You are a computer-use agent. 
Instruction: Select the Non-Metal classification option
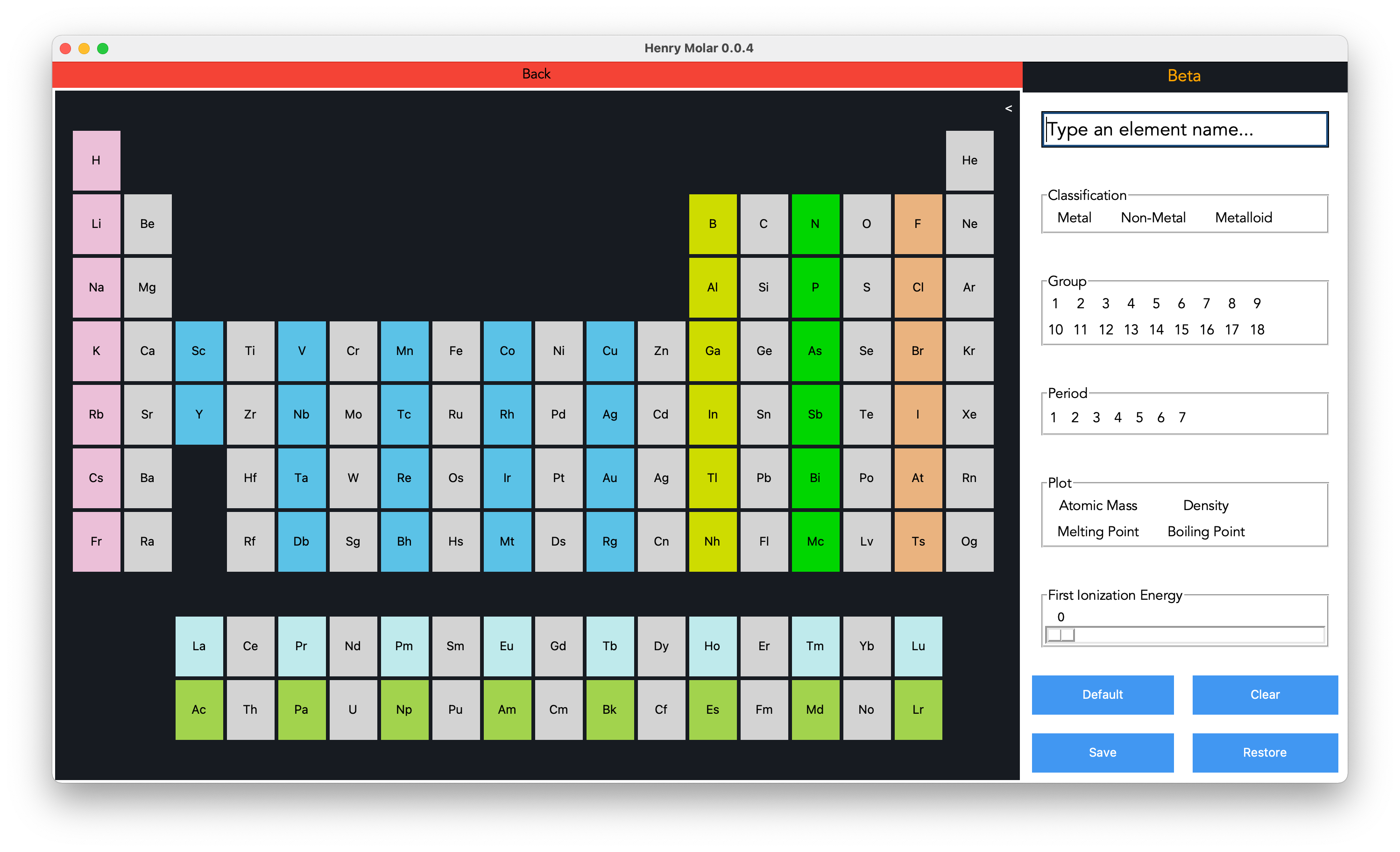click(x=1153, y=218)
